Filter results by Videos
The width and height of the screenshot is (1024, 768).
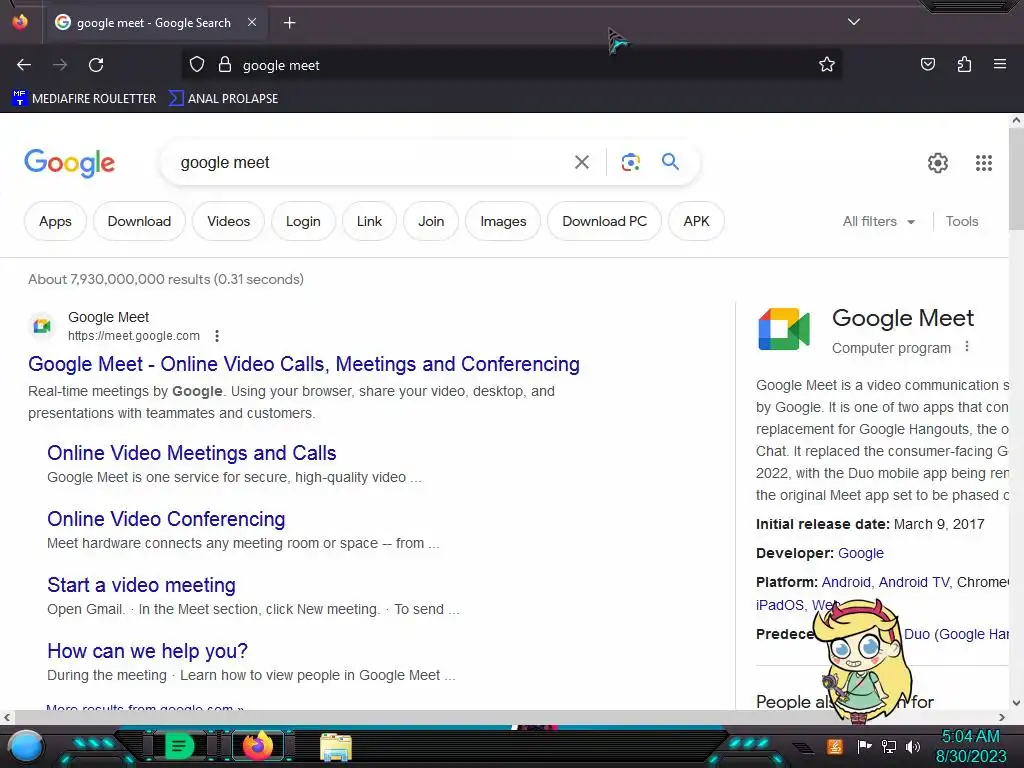[229, 221]
